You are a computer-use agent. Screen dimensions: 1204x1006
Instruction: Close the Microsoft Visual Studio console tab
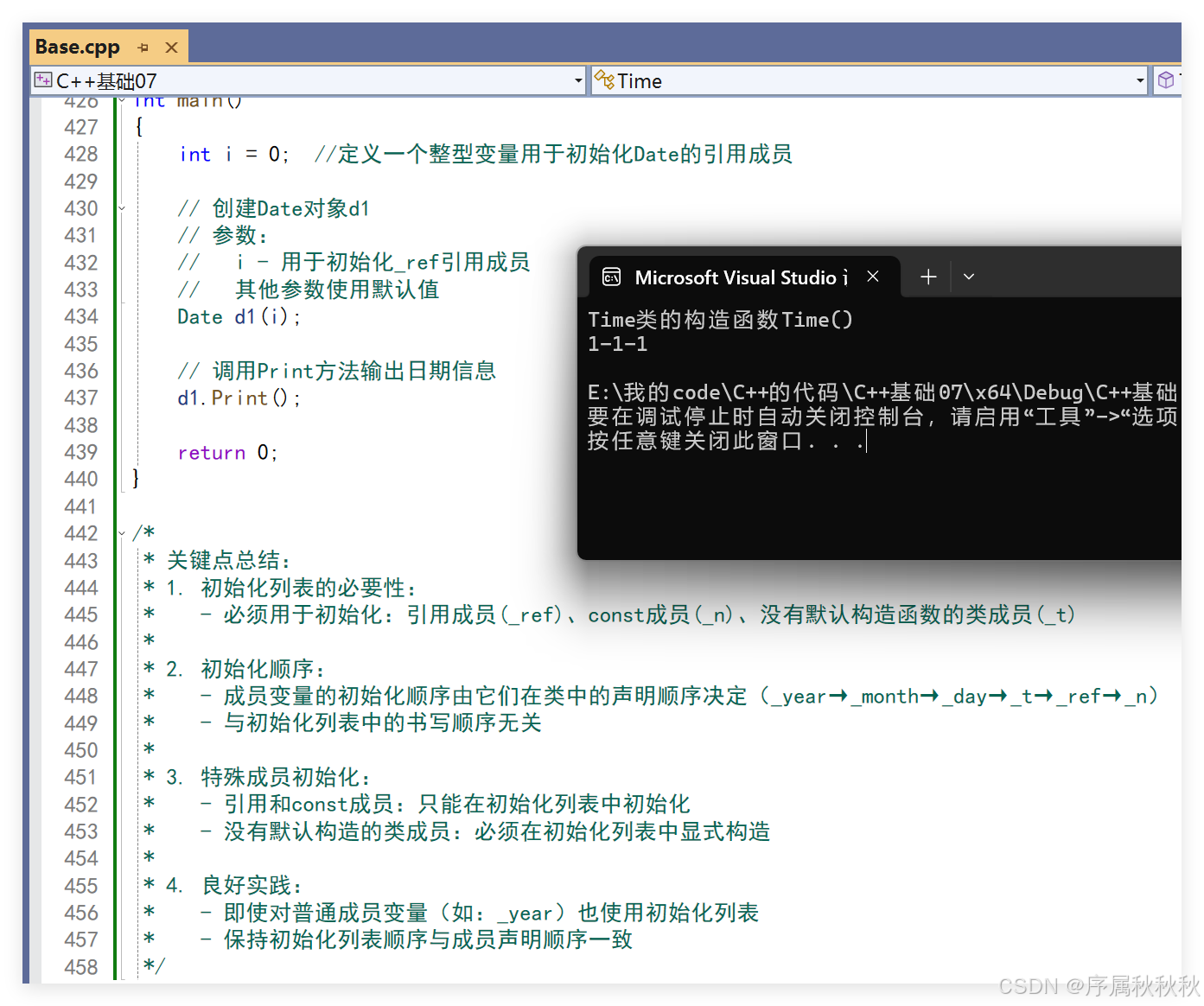point(873,277)
